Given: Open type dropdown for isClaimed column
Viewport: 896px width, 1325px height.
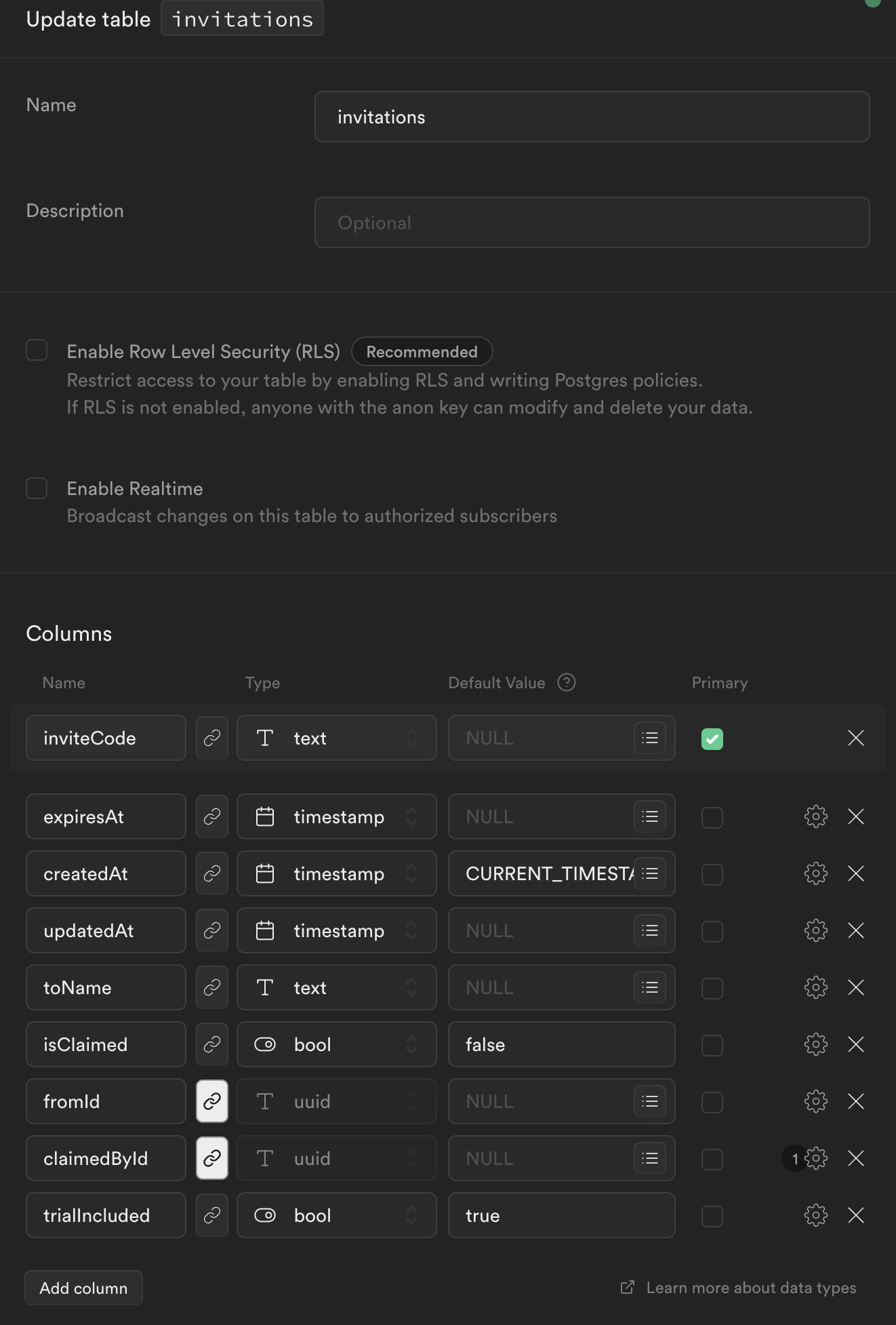Looking at the screenshot, I should tap(337, 1044).
